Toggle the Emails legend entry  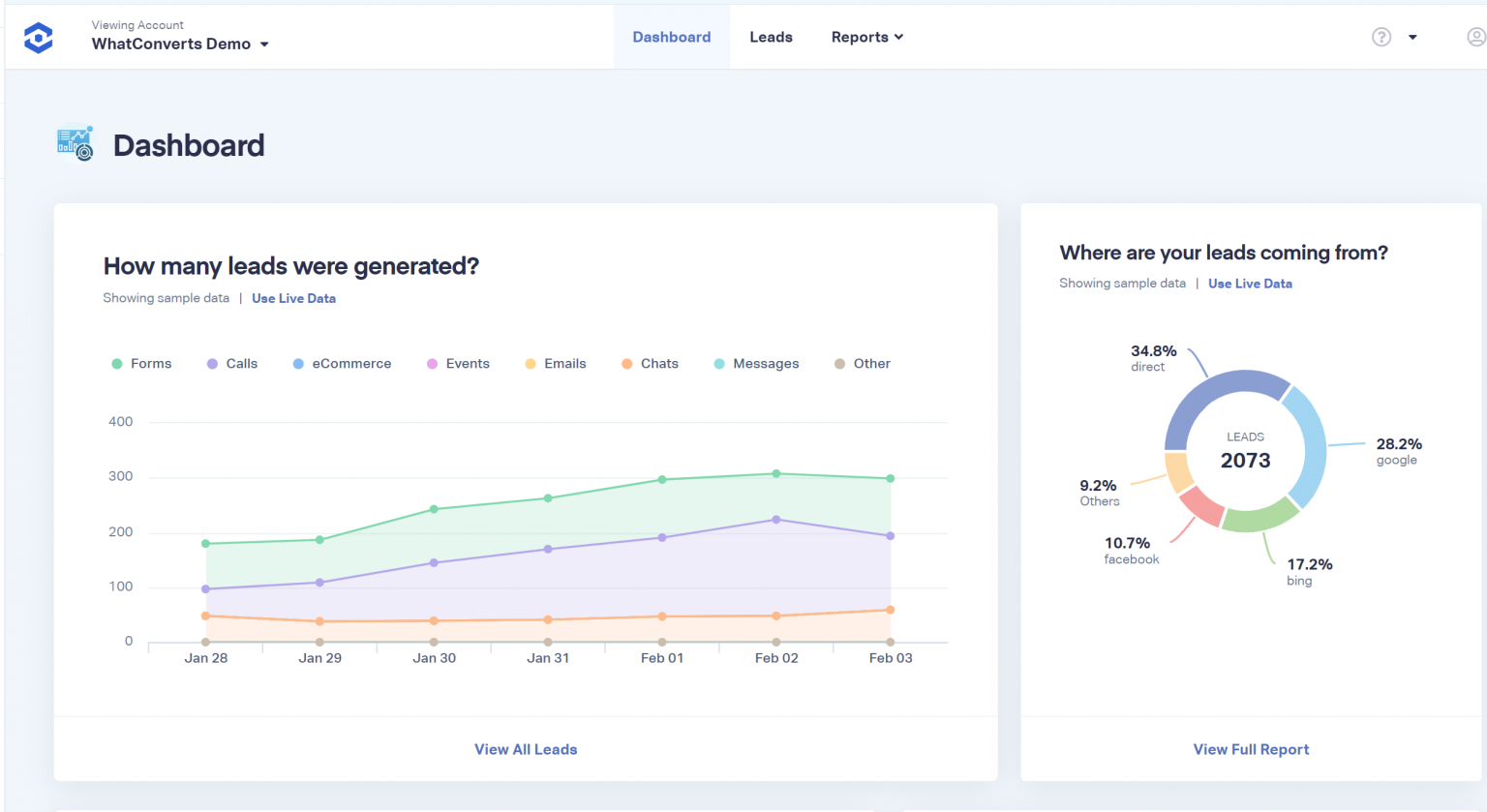click(x=555, y=363)
